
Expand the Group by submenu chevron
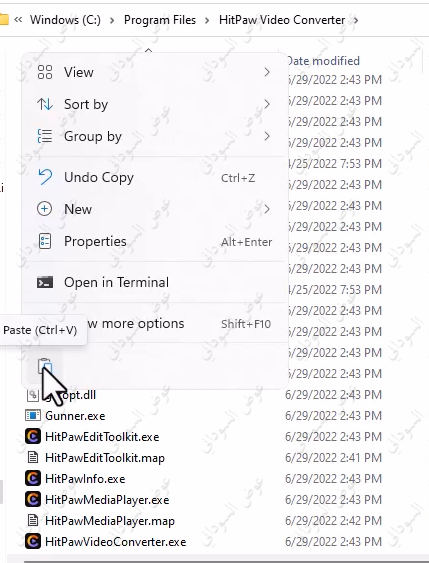(x=267, y=136)
